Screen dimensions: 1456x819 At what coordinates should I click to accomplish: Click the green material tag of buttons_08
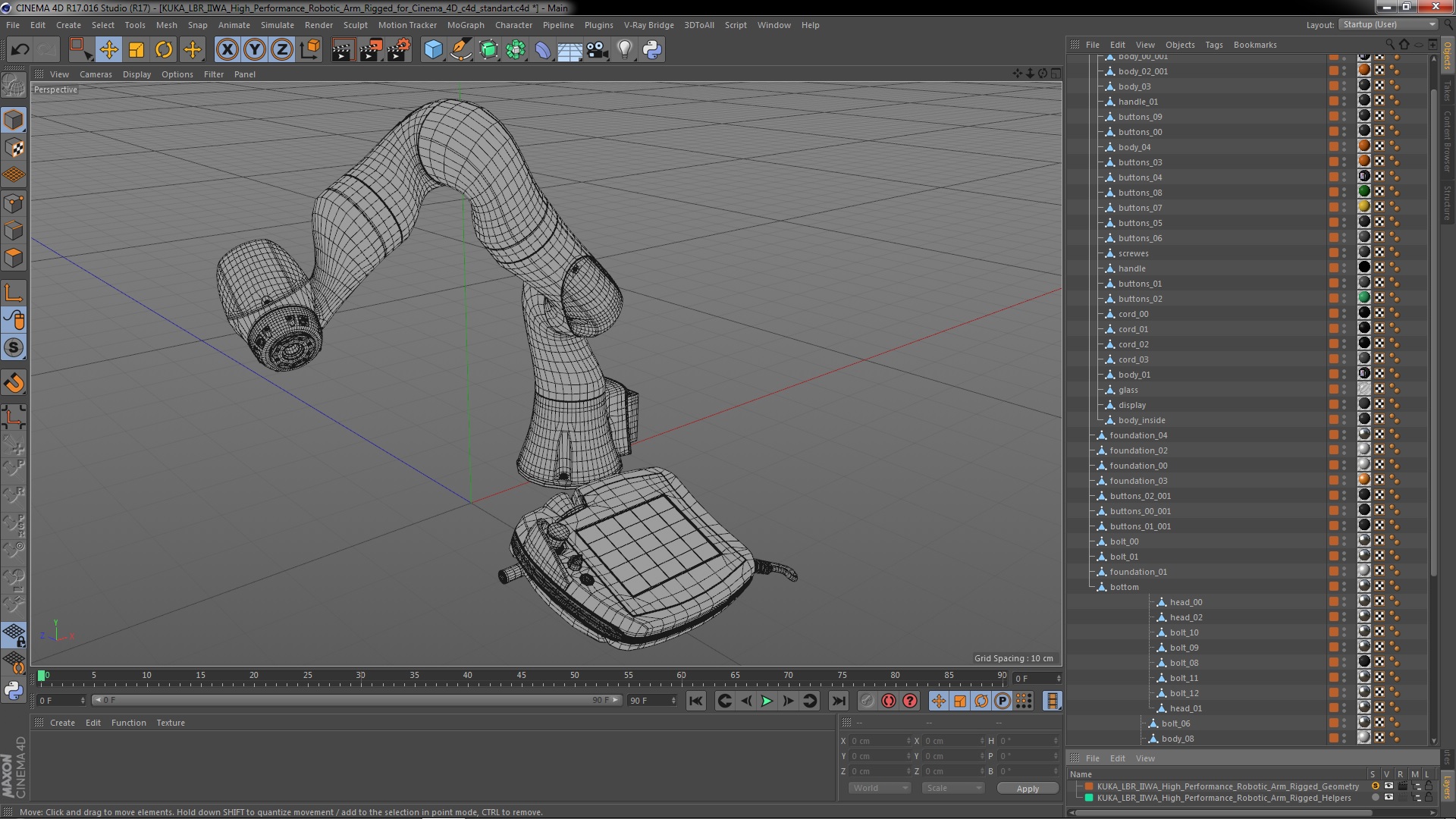point(1363,191)
